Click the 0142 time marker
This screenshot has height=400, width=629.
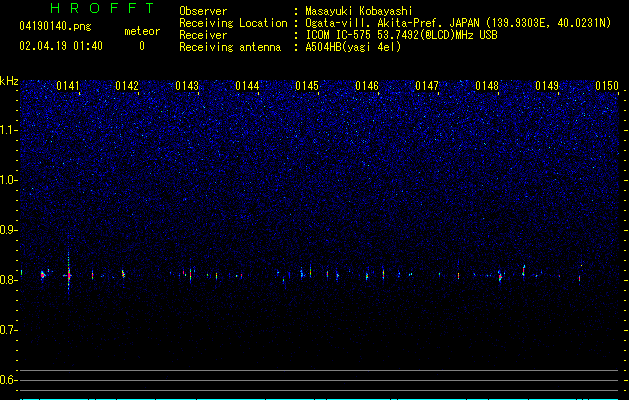(x=127, y=86)
